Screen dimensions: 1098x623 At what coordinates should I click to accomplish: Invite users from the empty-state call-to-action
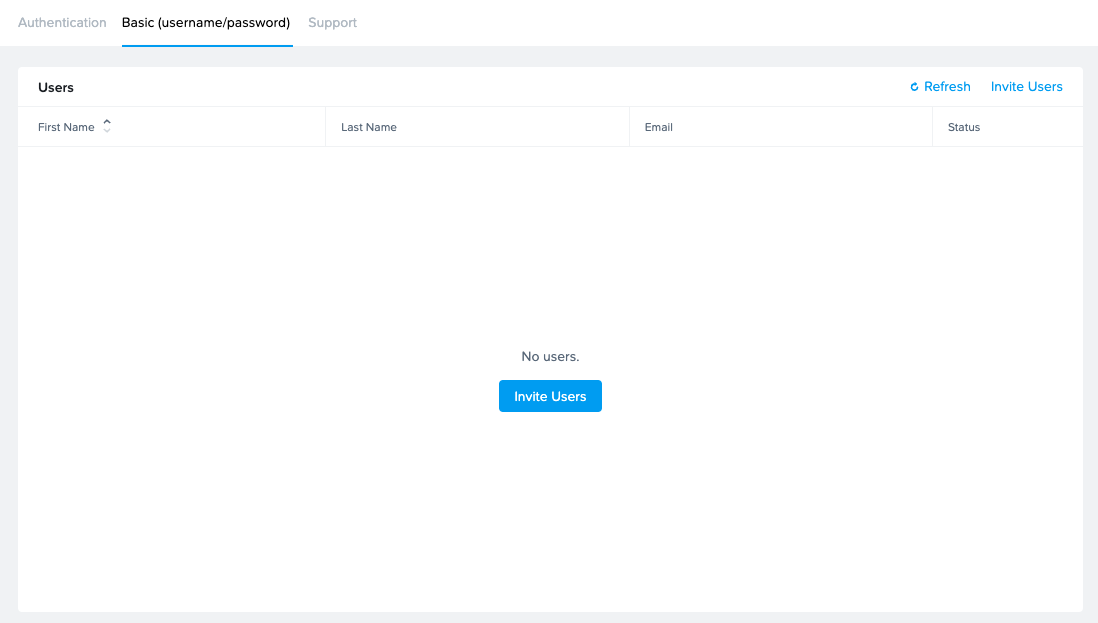tap(550, 396)
